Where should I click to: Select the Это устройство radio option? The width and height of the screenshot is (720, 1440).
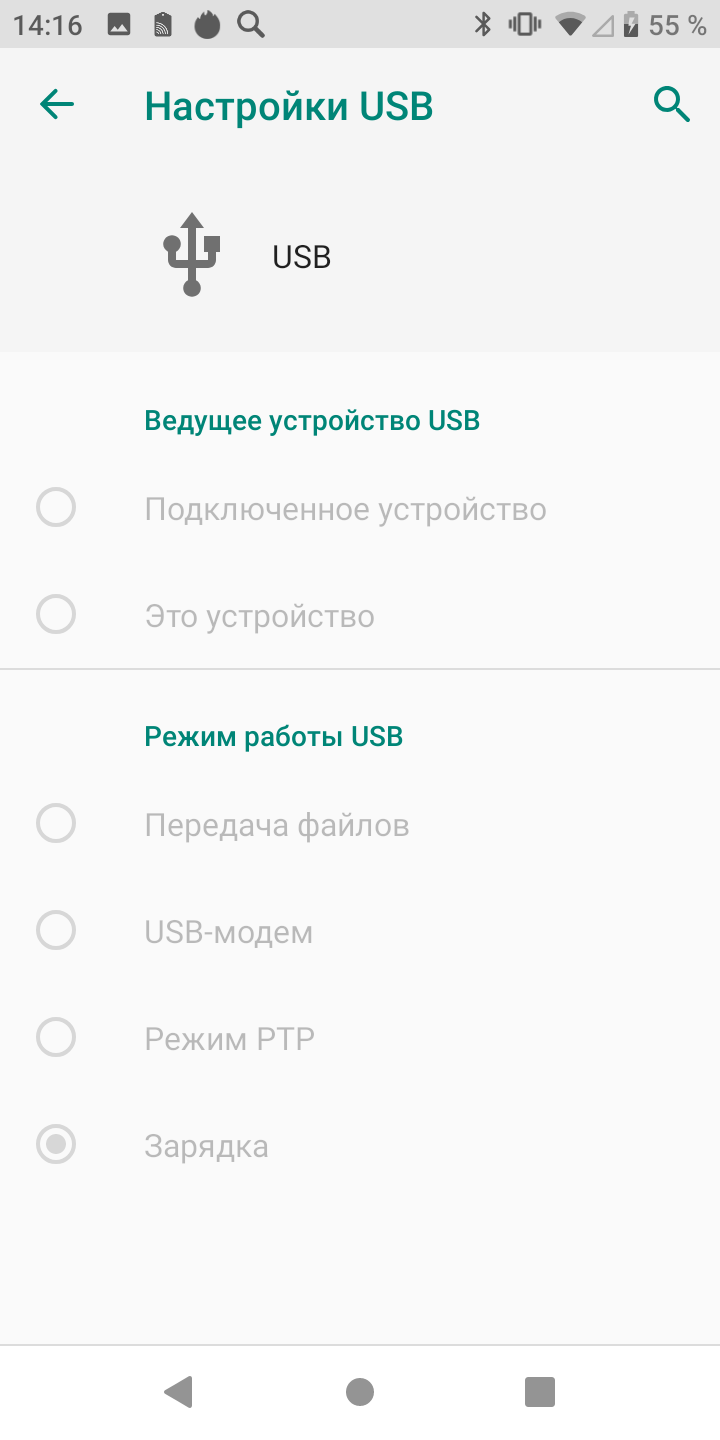pos(56,614)
